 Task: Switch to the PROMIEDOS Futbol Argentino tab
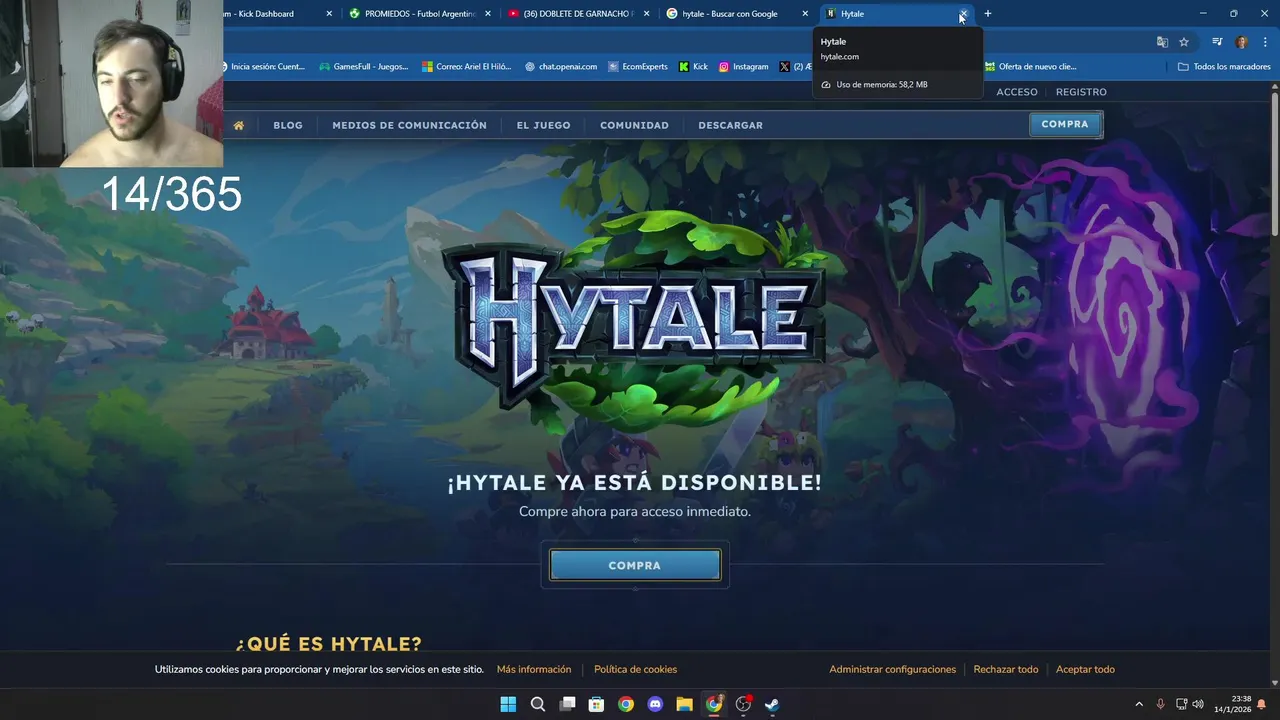click(x=419, y=14)
